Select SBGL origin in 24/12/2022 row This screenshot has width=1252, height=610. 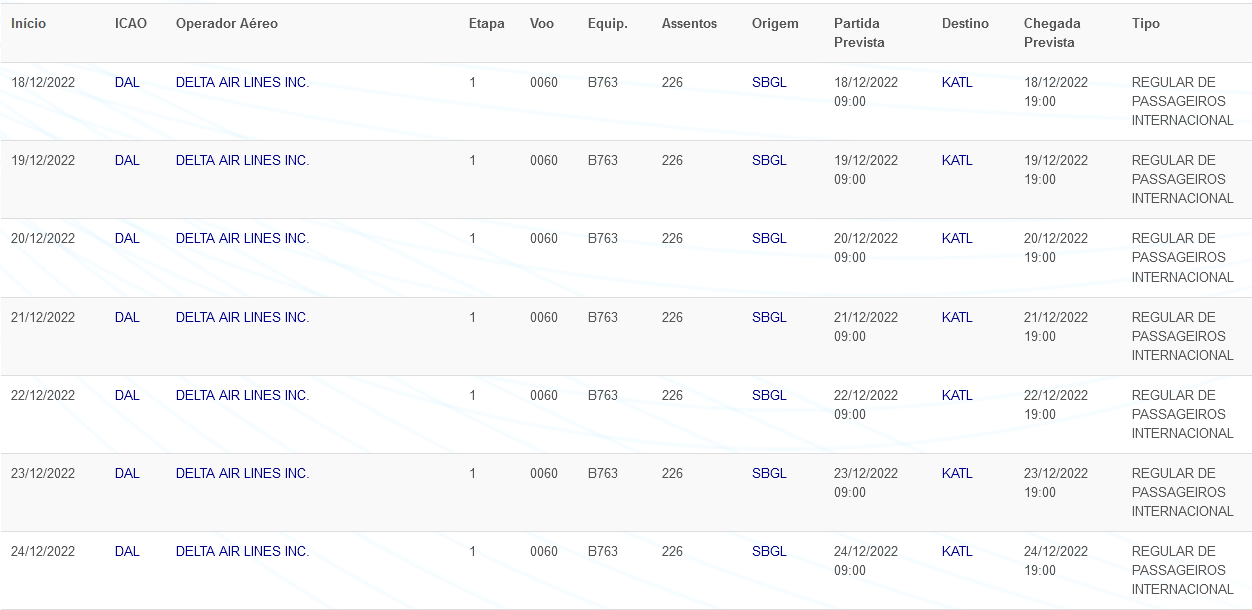coord(769,551)
